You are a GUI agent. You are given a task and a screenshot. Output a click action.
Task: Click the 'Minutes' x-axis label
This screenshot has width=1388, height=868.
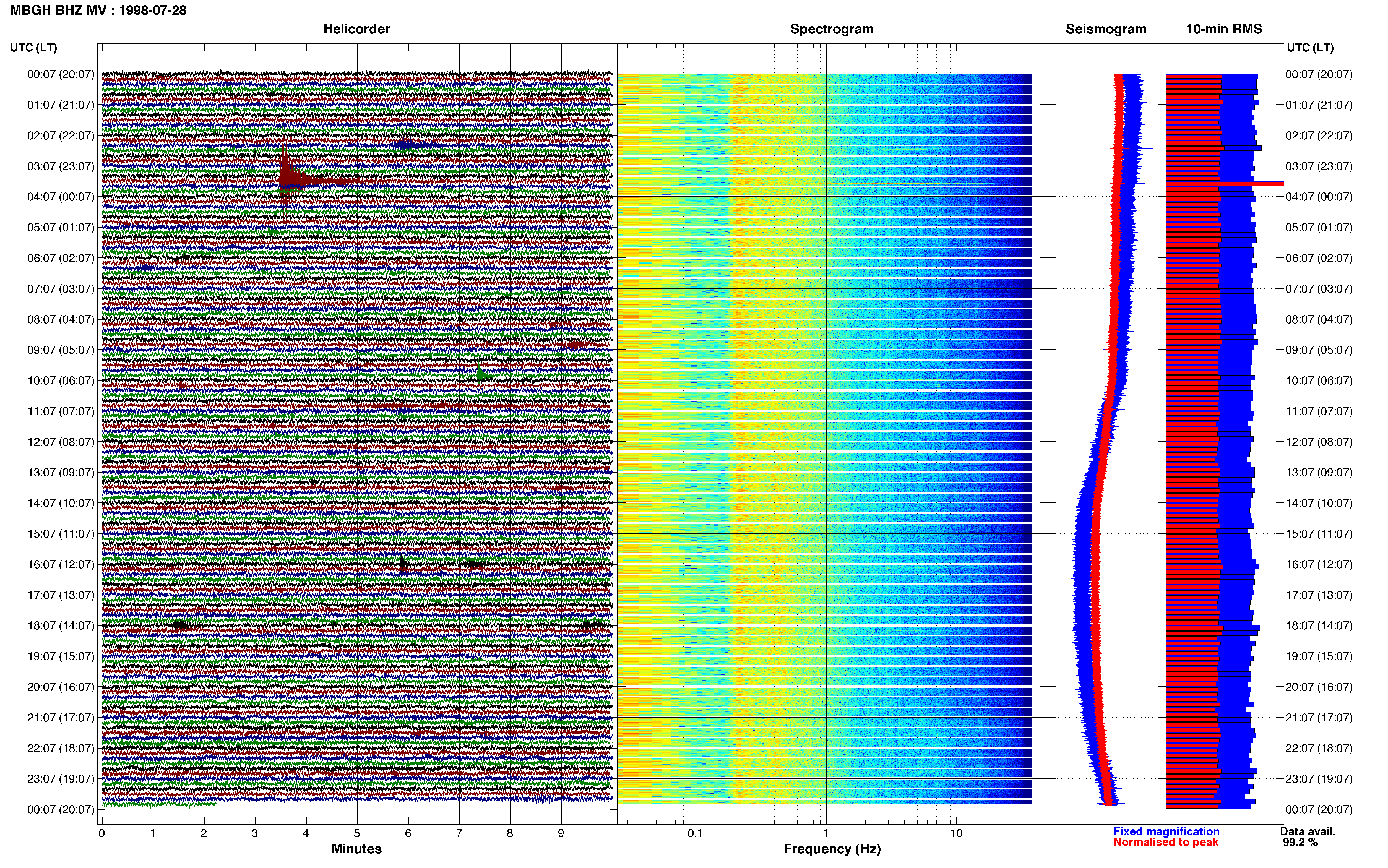tap(356, 849)
